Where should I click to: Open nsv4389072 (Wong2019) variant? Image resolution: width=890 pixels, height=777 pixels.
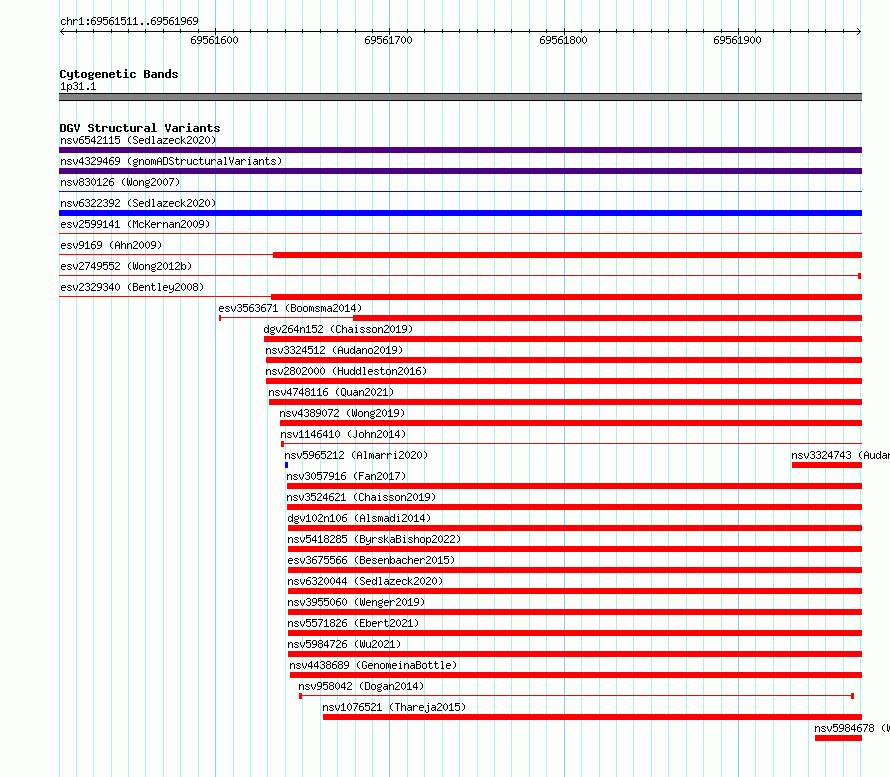(x=342, y=413)
